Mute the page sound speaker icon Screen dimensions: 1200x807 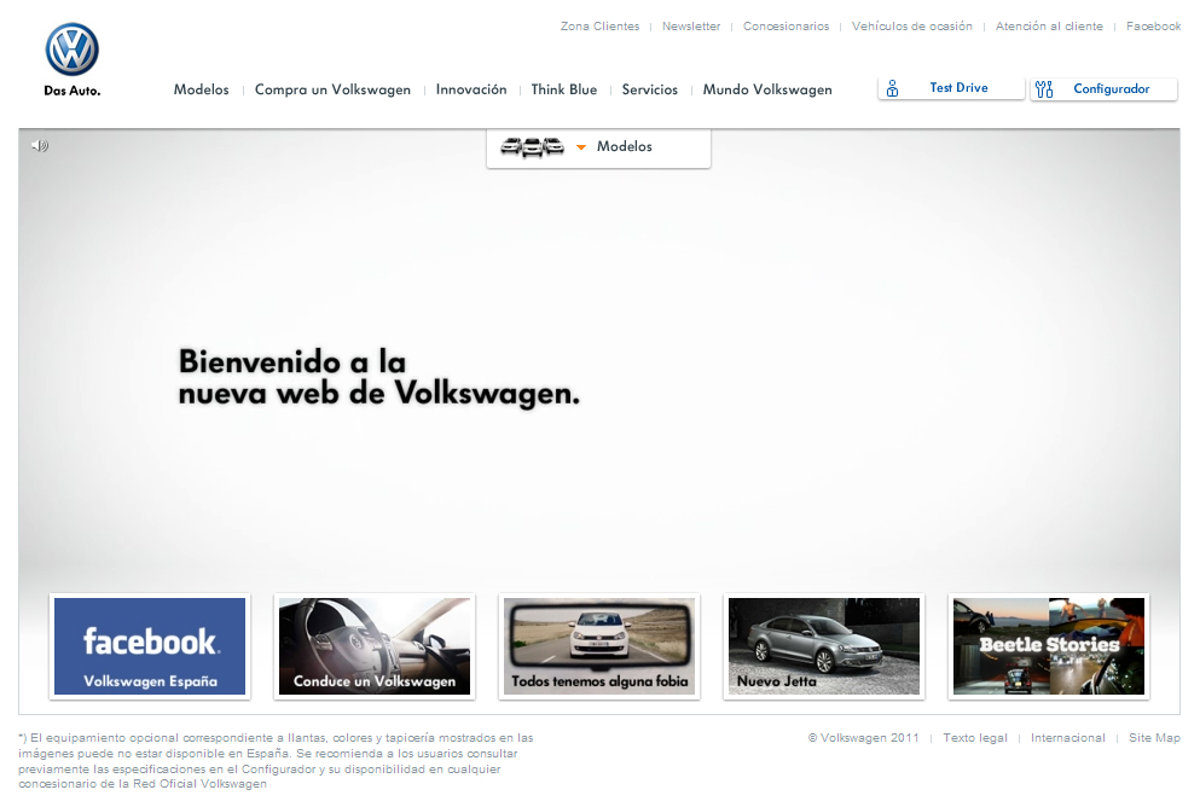pyautogui.click(x=39, y=146)
